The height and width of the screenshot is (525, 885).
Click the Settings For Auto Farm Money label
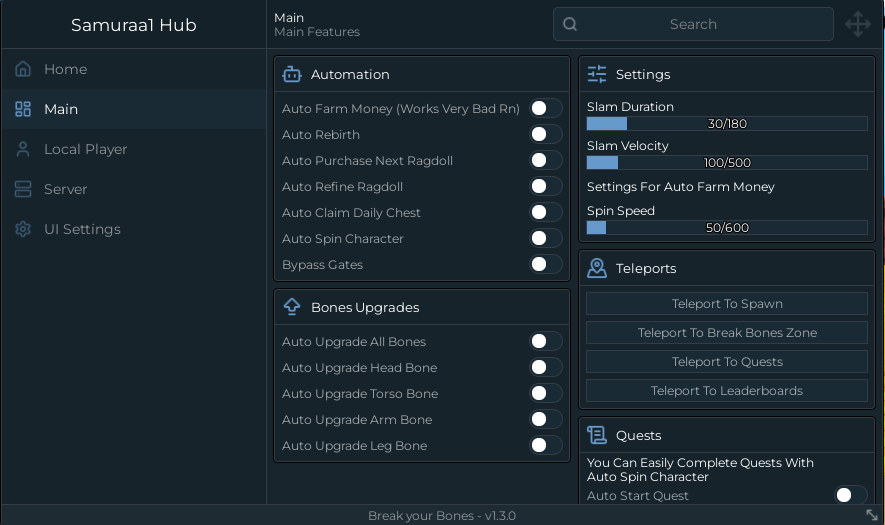pyautogui.click(x=681, y=187)
